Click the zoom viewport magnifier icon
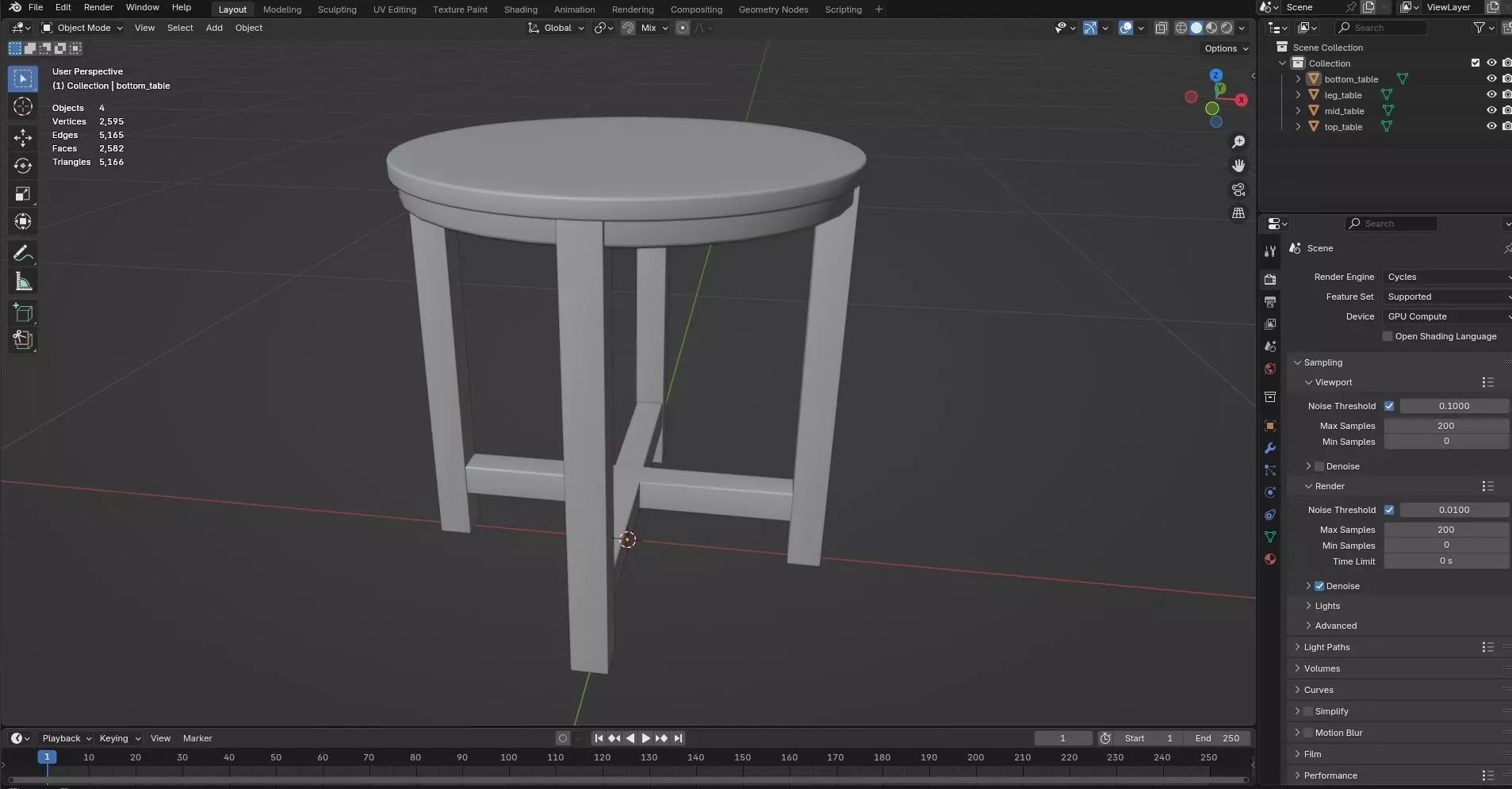The width and height of the screenshot is (1512, 789). pos(1238,142)
